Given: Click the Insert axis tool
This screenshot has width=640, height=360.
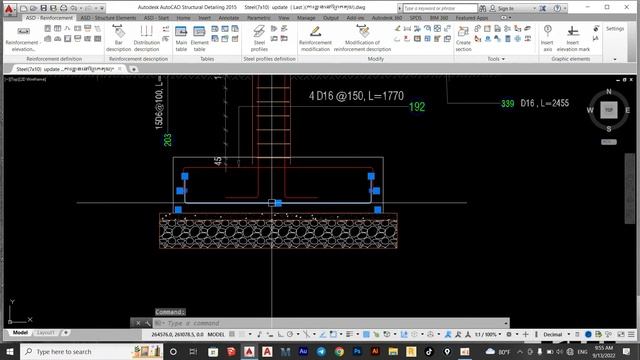Looking at the screenshot, I should pyautogui.click(x=547, y=39).
